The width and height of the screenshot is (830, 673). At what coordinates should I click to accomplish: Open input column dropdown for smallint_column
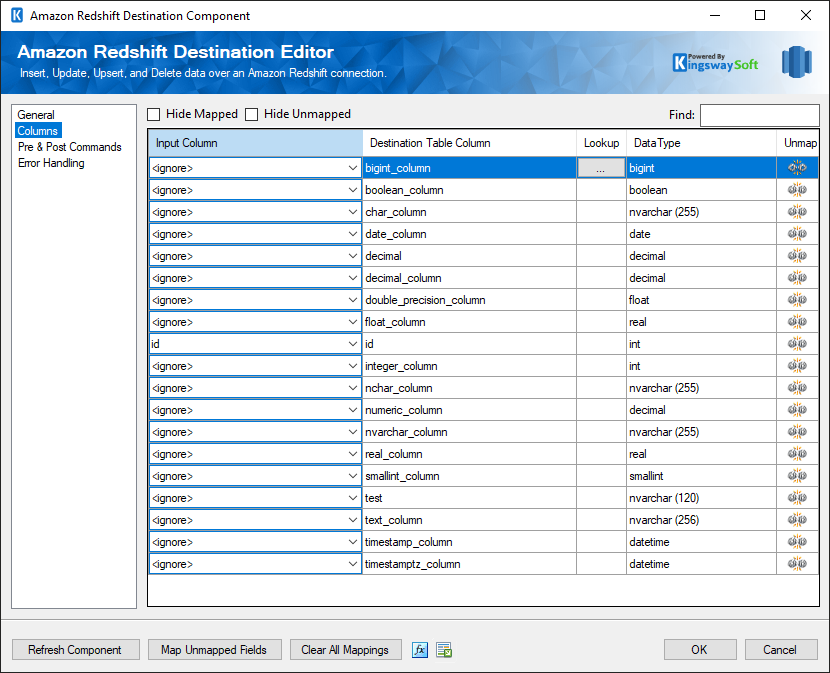353,475
